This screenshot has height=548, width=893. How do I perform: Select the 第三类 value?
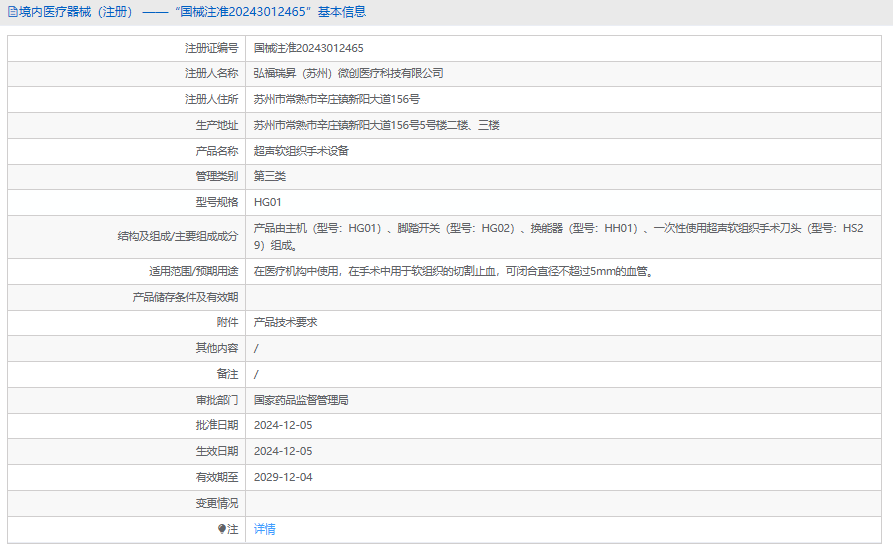pos(269,177)
